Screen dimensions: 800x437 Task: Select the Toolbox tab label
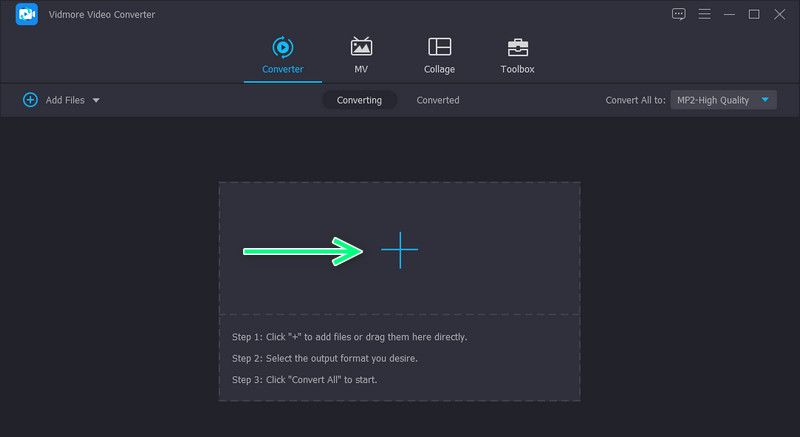click(517, 69)
